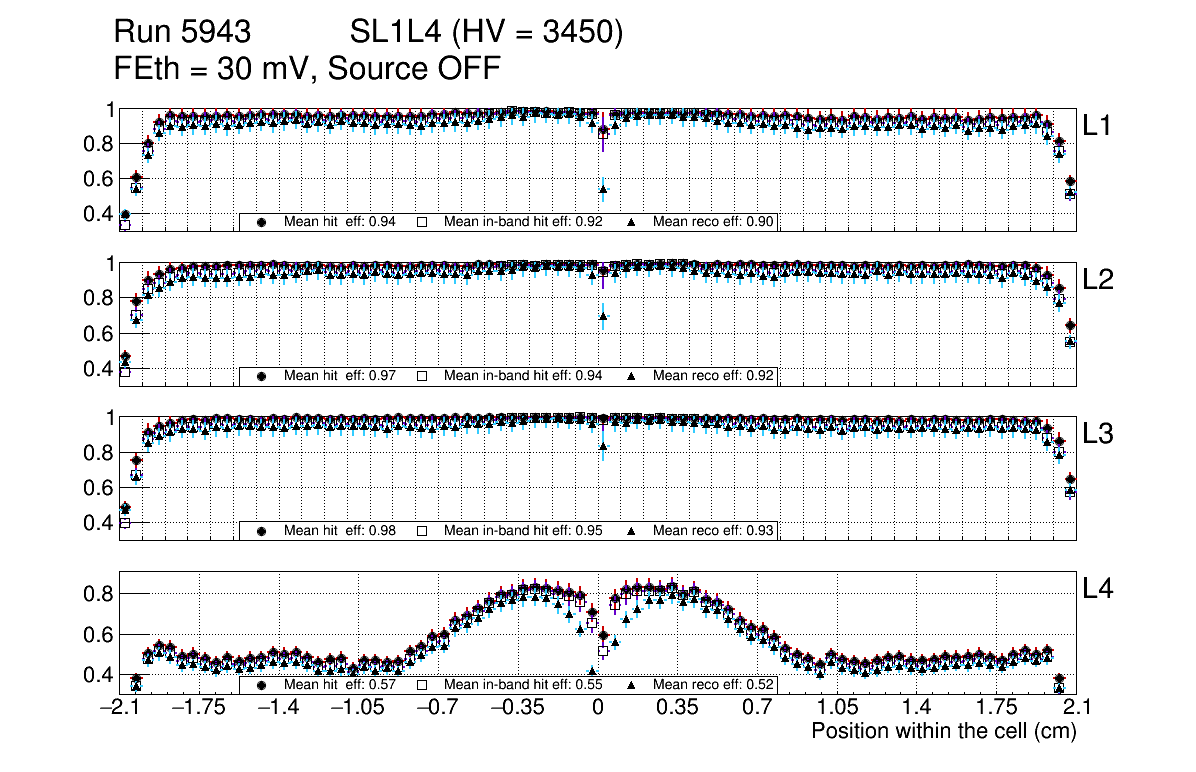Select the triangle marker in L2 legend
Viewport: 1196px width, 772px height.
(x=632, y=376)
